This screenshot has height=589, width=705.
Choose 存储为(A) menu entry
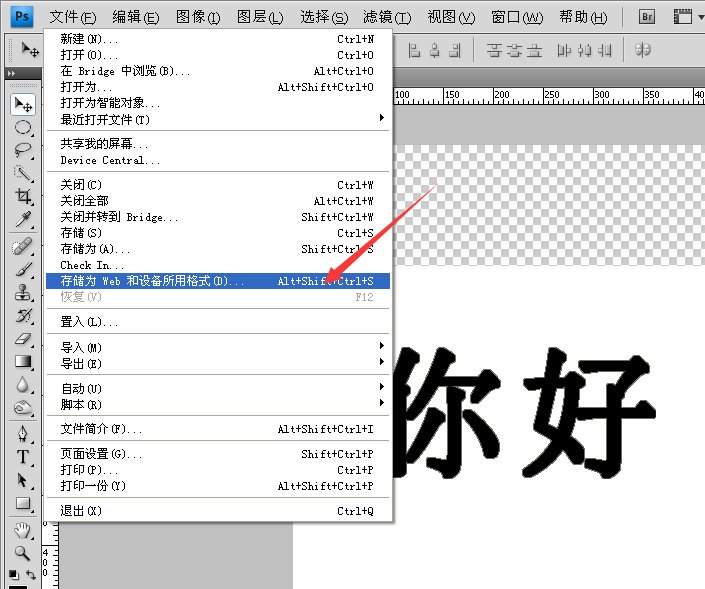click(x=218, y=249)
